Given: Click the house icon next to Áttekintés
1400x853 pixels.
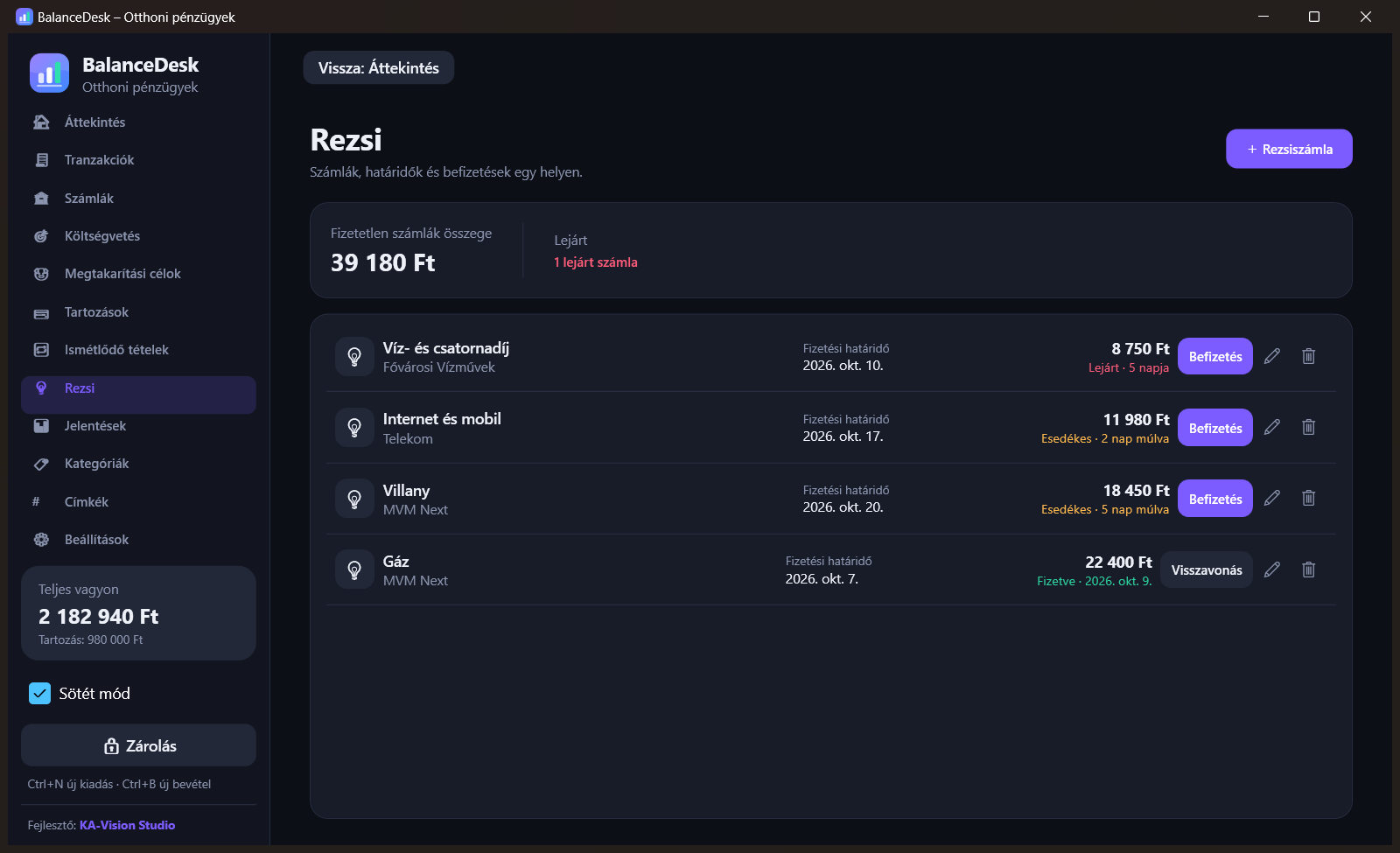Looking at the screenshot, I should point(41,122).
